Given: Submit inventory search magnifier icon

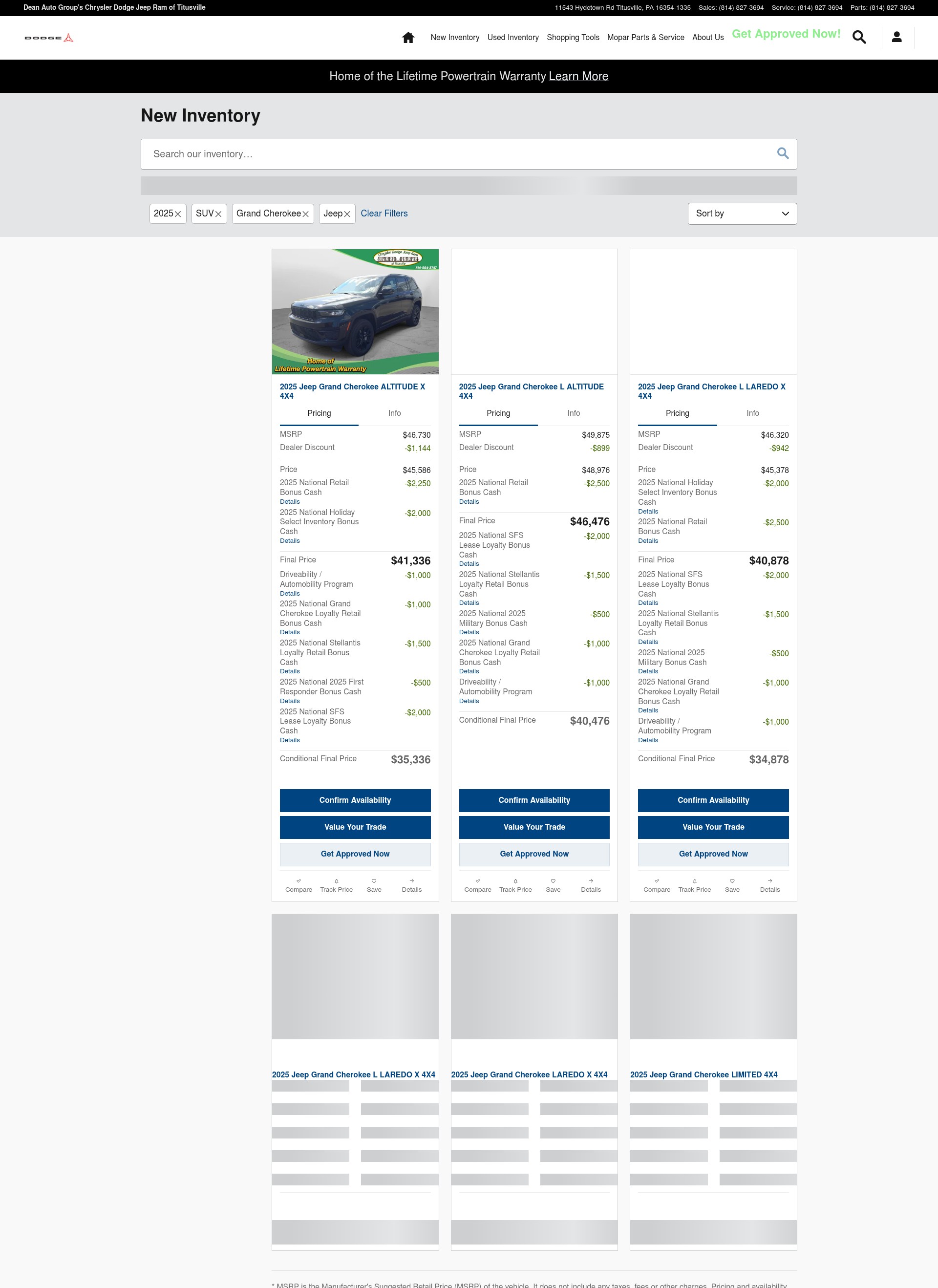Looking at the screenshot, I should [783, 153].
